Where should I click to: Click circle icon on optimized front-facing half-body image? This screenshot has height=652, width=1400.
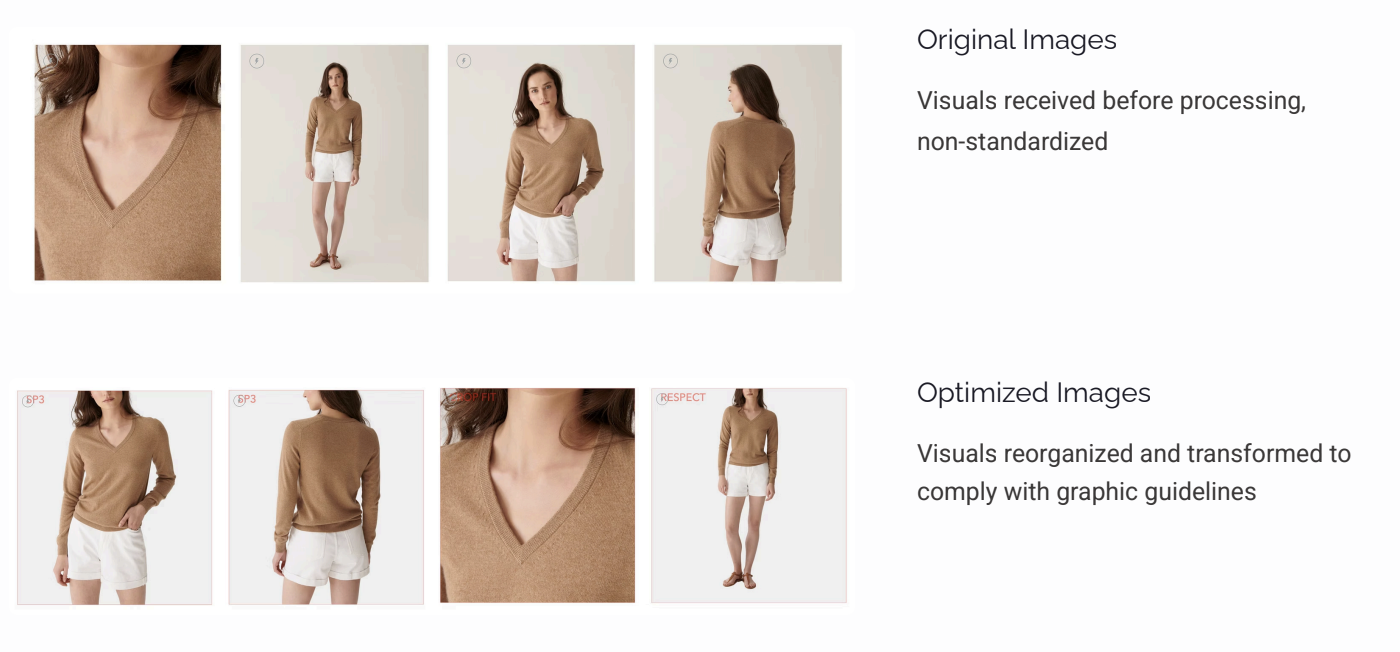point(28,400)
